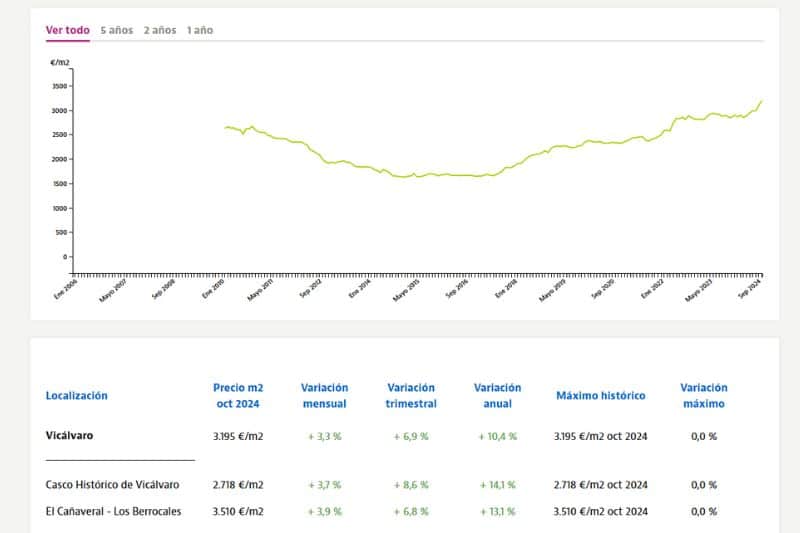Click Vicálvaro price '3.195 €/m2'
Screen dimensions: 800x533
click(238, 437)
